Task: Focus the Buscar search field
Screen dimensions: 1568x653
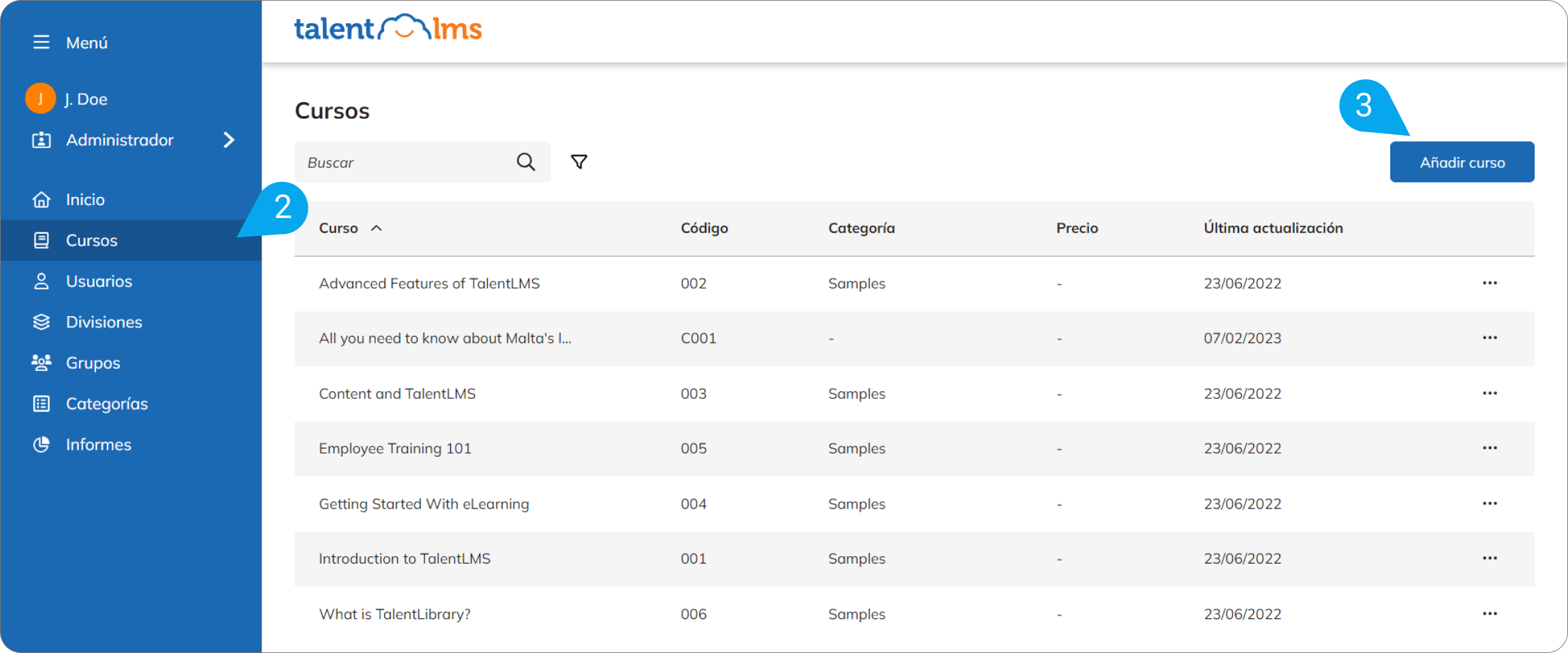Action: tap(422, 162)
